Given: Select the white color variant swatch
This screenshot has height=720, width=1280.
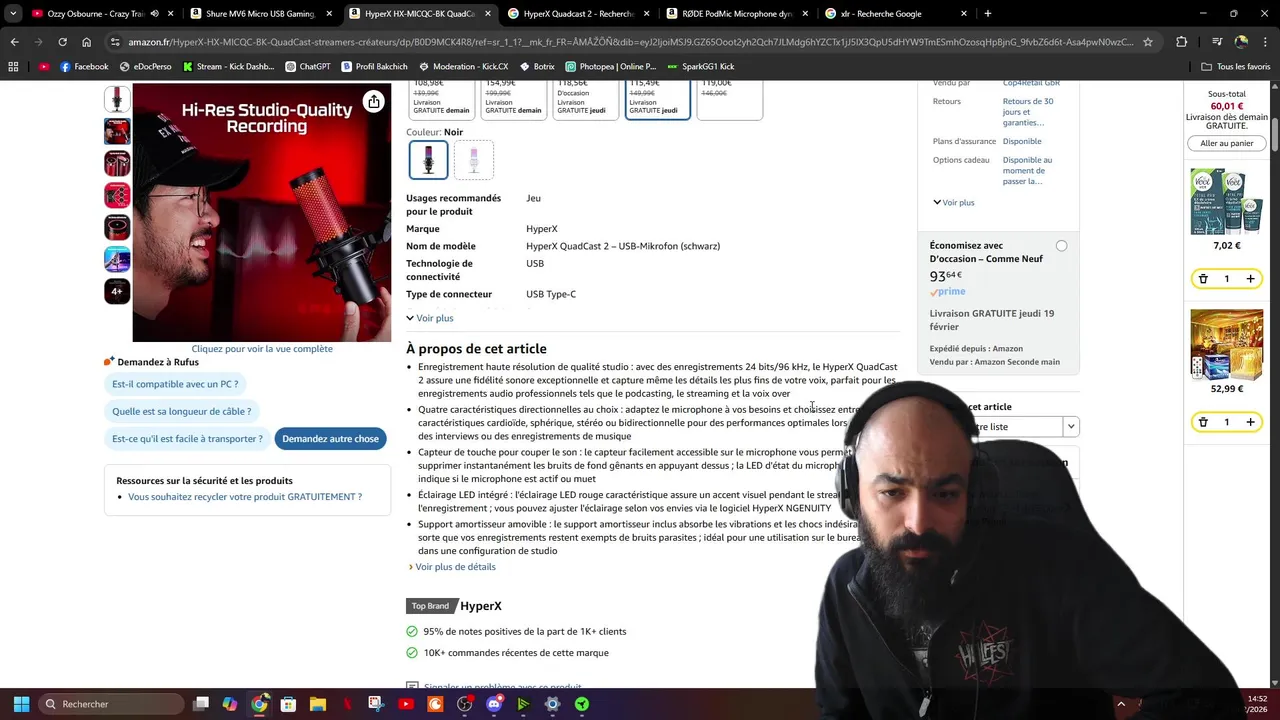Looking at the screenshot, I should point(474,160).
